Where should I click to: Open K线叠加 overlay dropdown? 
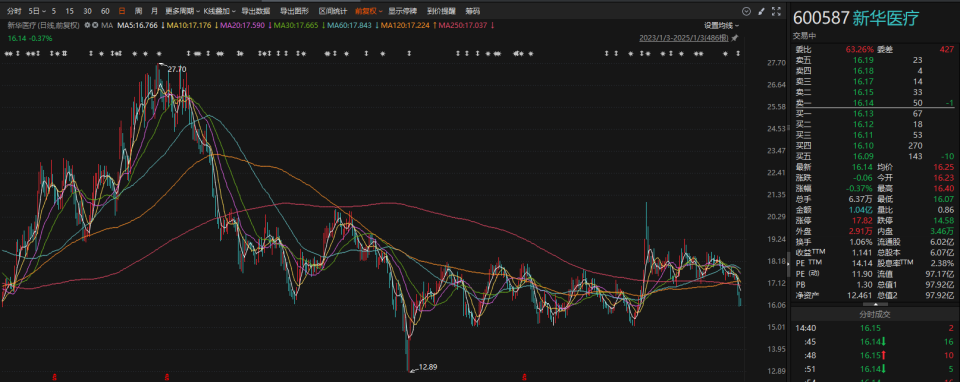pyautogui.click(x=219, y=11)
